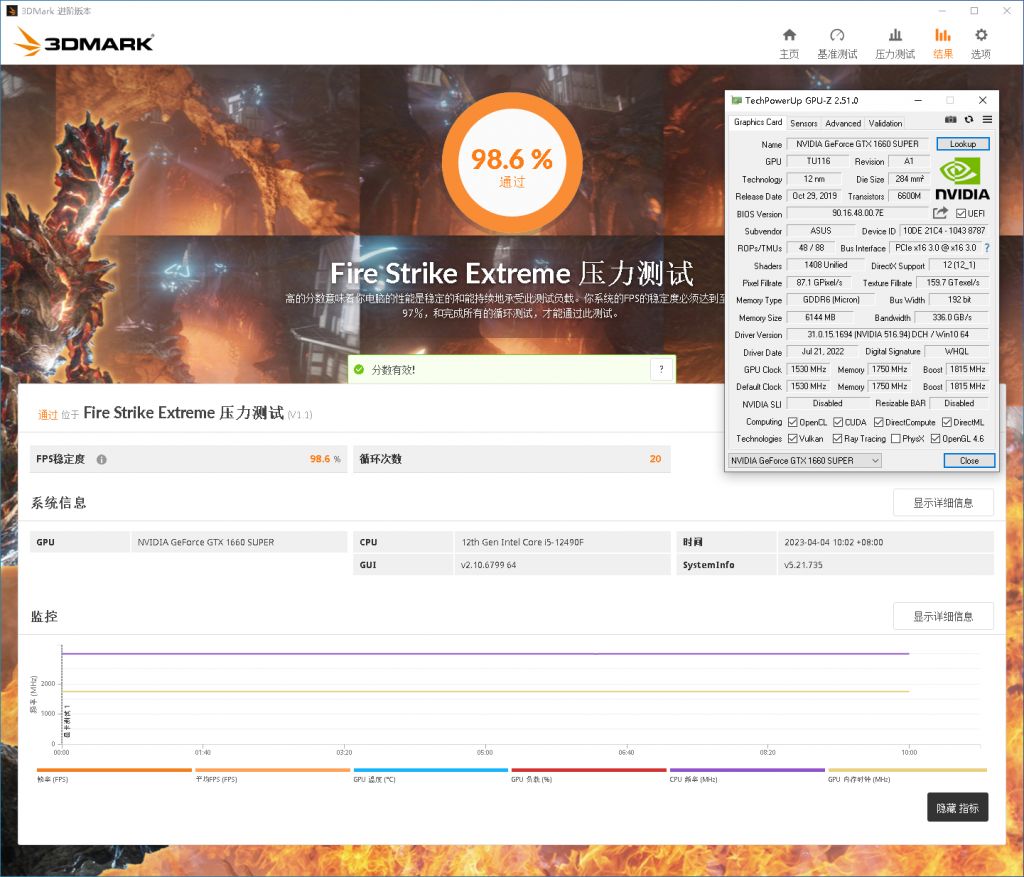
Task: Switch to the Advanced tab
Action: pyautogui.click(x=842, y=123)
